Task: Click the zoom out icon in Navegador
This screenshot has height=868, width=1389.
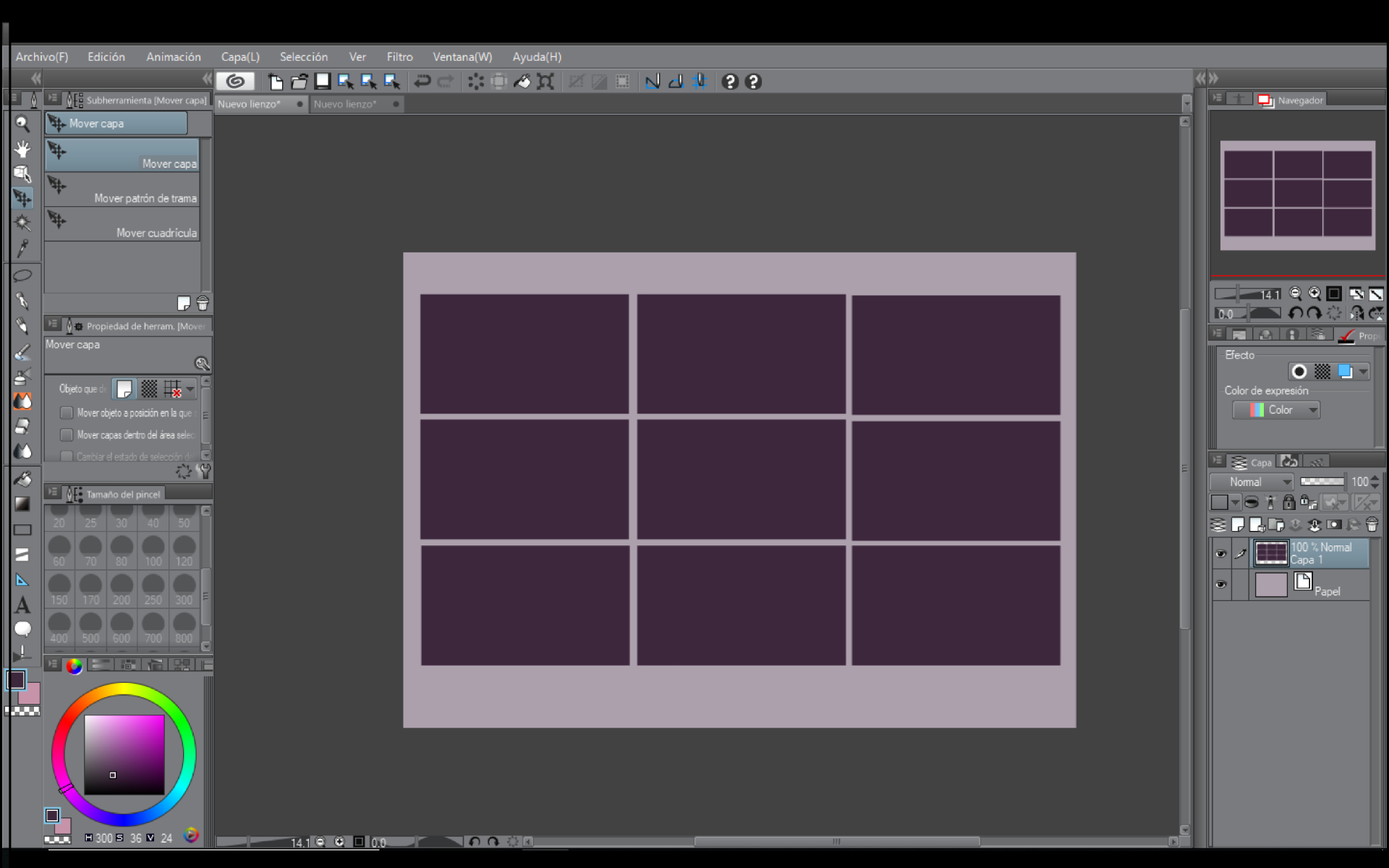Action: coord(1296,294)
